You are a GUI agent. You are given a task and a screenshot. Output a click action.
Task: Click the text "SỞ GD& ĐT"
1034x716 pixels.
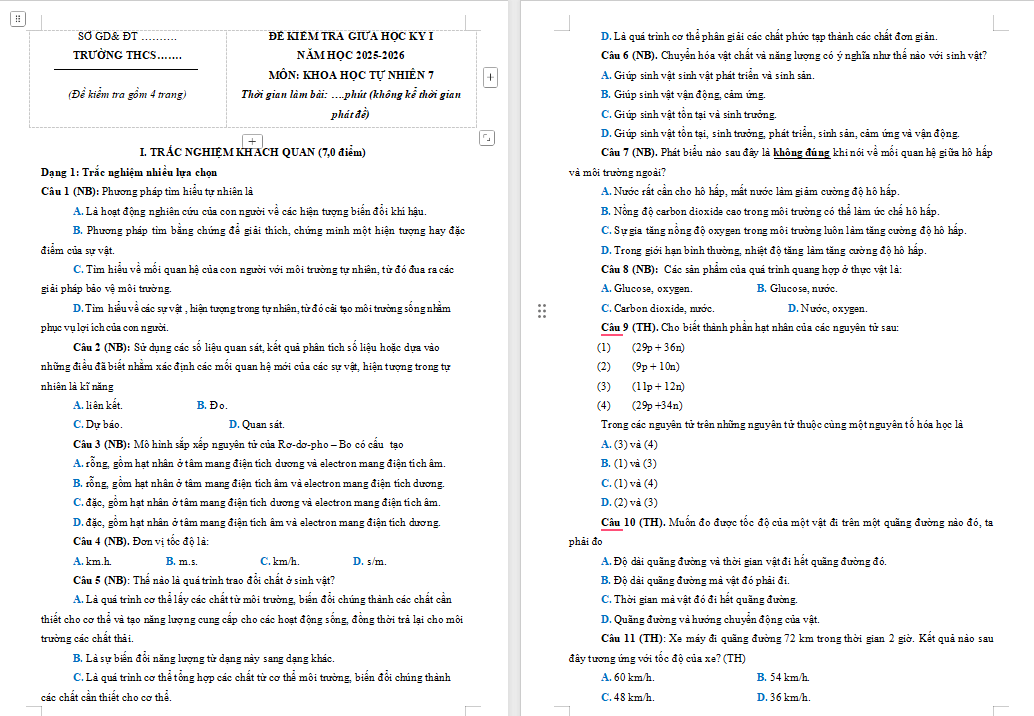[107, 36]
